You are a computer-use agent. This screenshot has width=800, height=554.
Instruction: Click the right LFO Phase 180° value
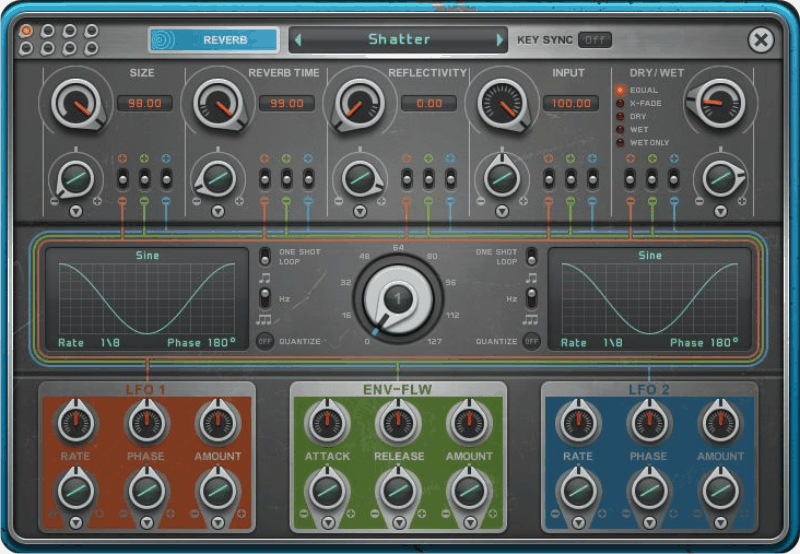pyautogui.click(x=705, y=342)
